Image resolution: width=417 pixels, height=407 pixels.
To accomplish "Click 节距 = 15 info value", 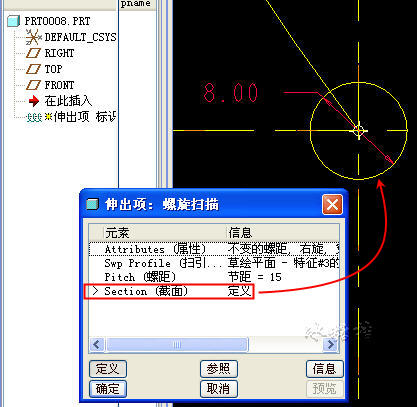I will pos(255,277).
